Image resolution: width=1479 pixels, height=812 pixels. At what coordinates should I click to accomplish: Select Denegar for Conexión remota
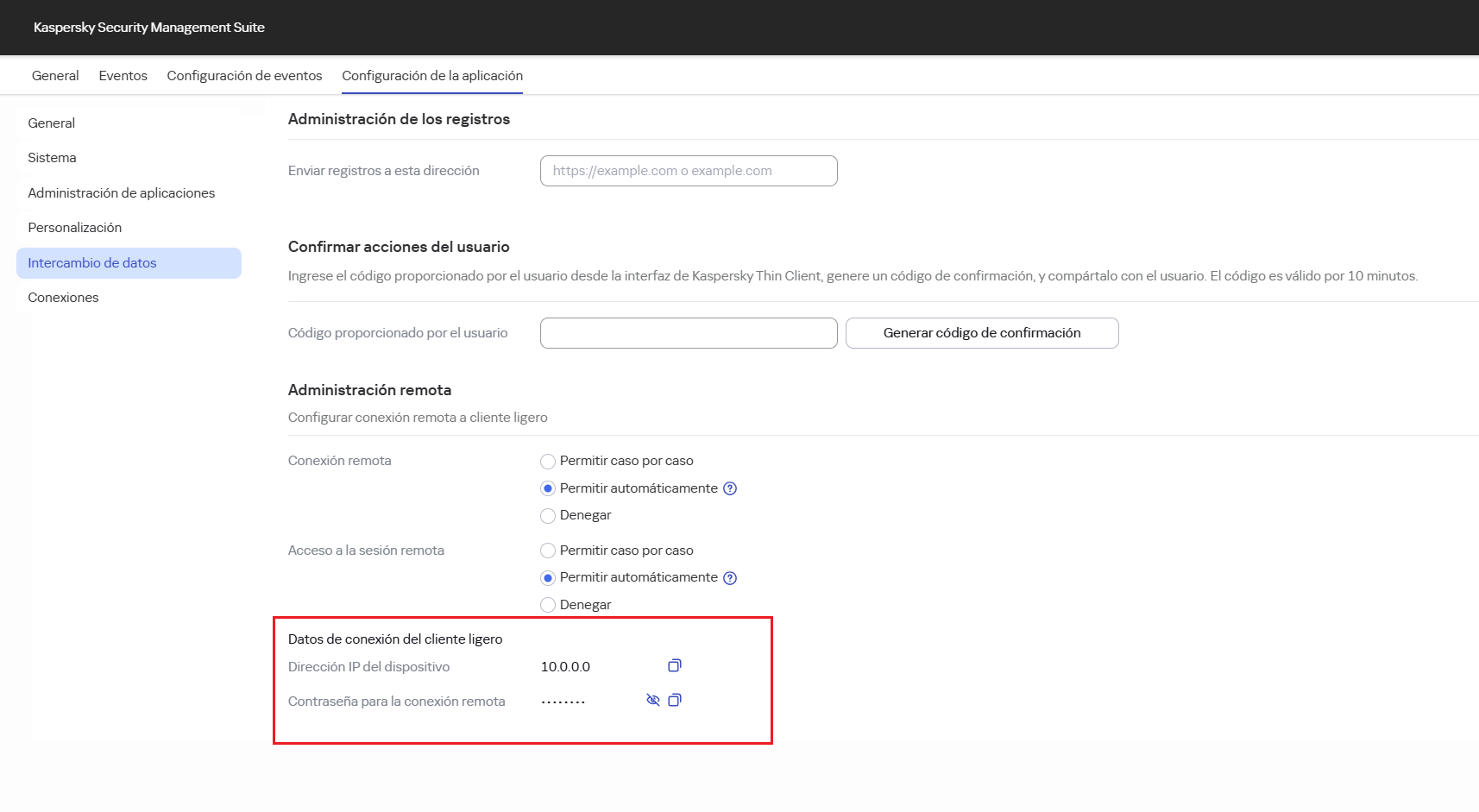click(x=548, y=515)
